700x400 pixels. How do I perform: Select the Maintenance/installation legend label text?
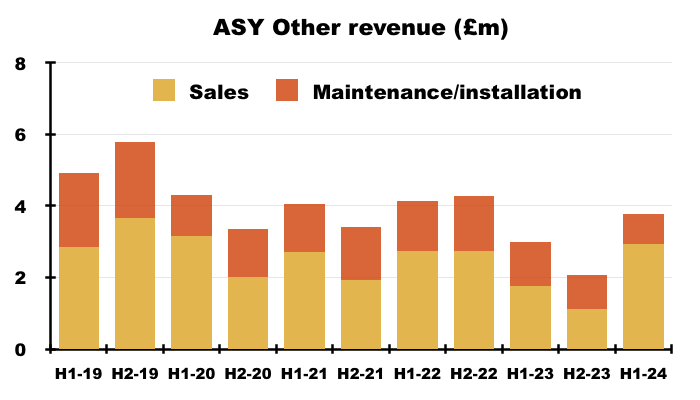[x=446, y=92]
